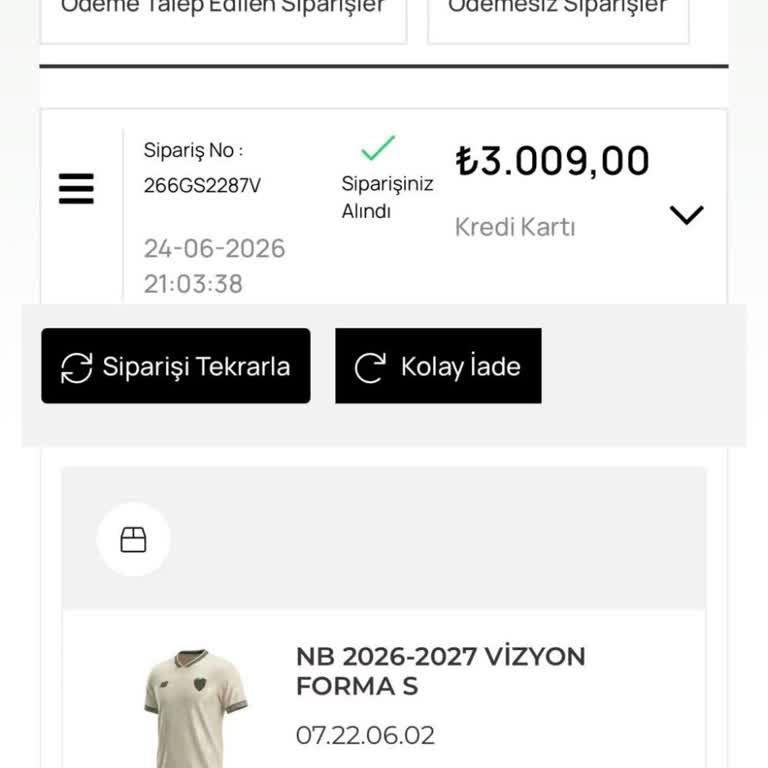Open NB 2026-2027 VİZYON FORMA S product title
This screenshot has height=768, width=768.
click(x=441, y=671)
